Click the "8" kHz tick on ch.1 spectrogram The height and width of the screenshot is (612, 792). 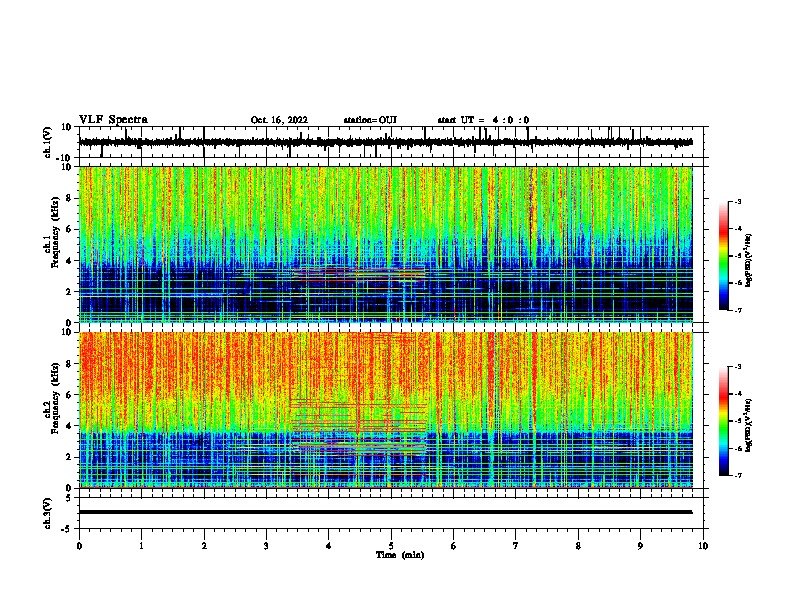coord(69,198)
